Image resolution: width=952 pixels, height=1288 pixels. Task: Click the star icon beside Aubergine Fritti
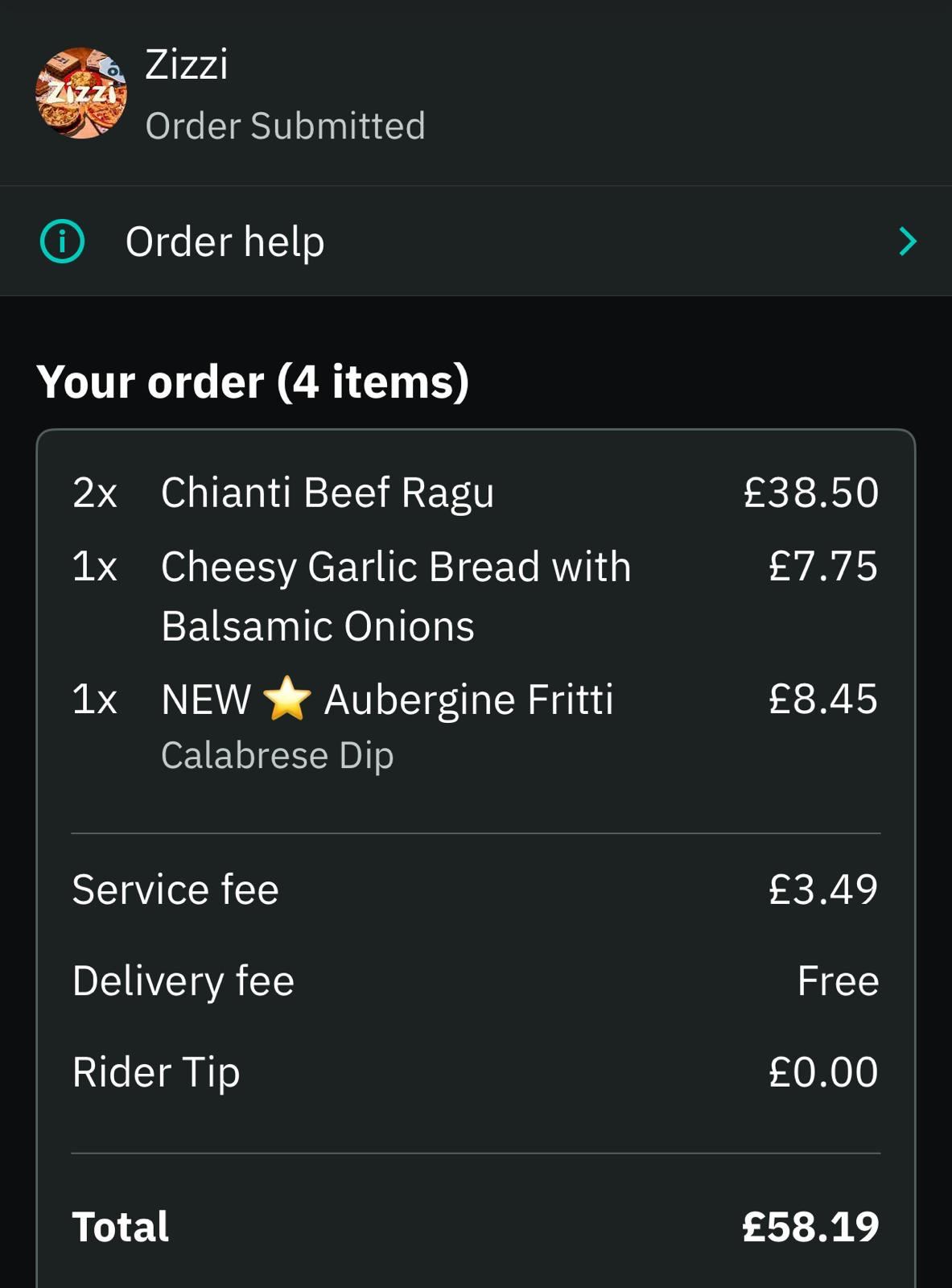(287, 699)
